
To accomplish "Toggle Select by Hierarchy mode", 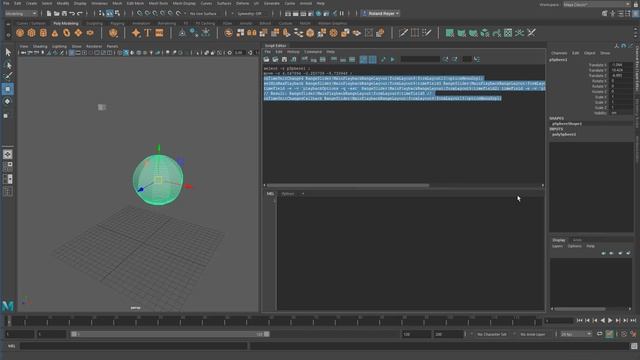I will coord(102,13).
